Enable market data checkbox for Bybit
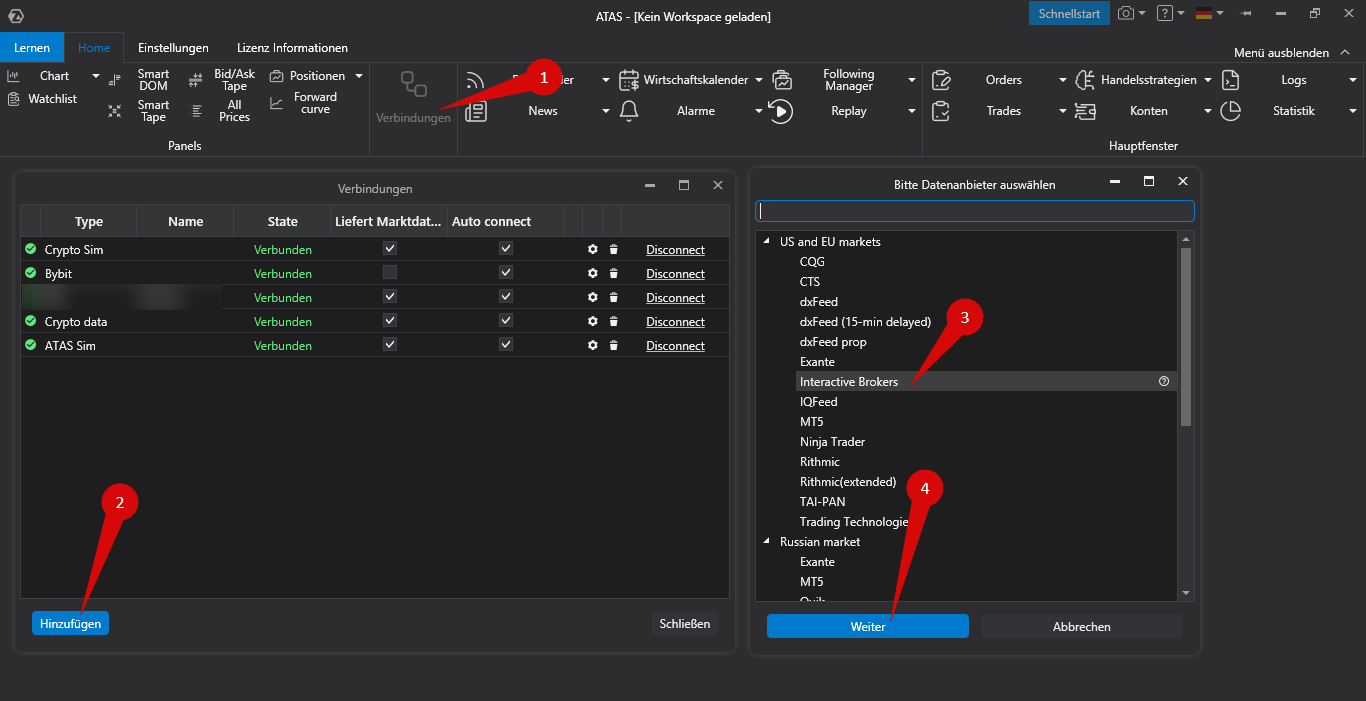Image resolution: width=1366 pixels, height=701 pixels. click(x=390, y=272)
